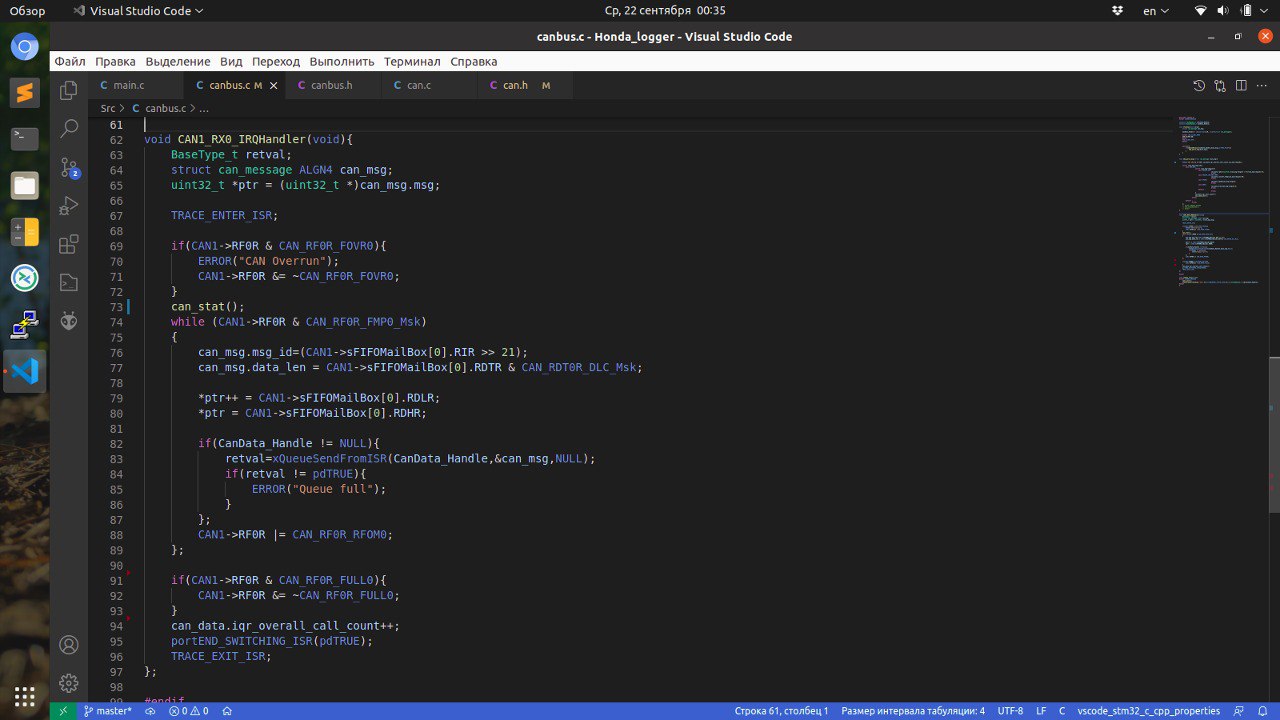1280x720 pixels.
Task: Click the ERROR("CAN Overrun") code line
Action: pyautogui.click(x=269, y=261)
